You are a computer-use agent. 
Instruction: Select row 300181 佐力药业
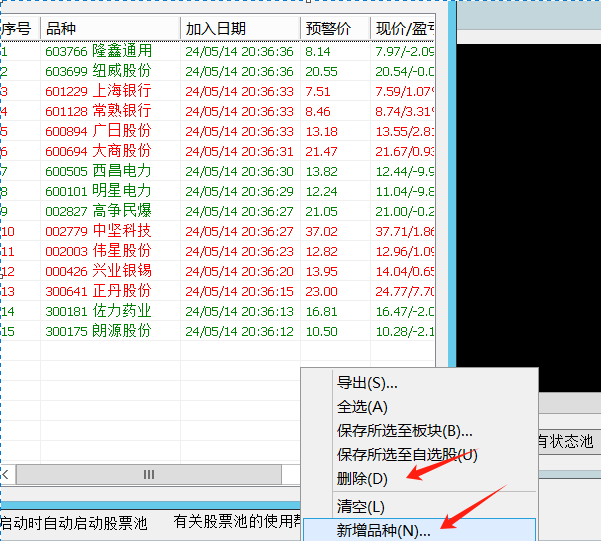pos(217,311)
